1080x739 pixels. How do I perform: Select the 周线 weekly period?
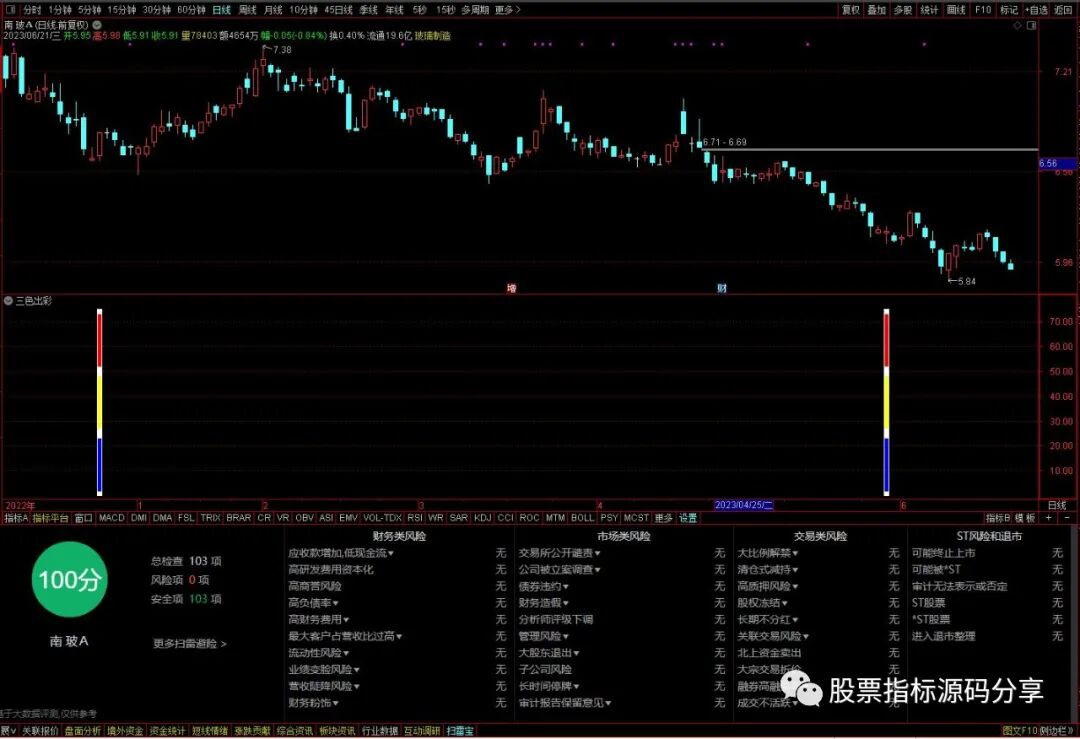click(247, 10)
